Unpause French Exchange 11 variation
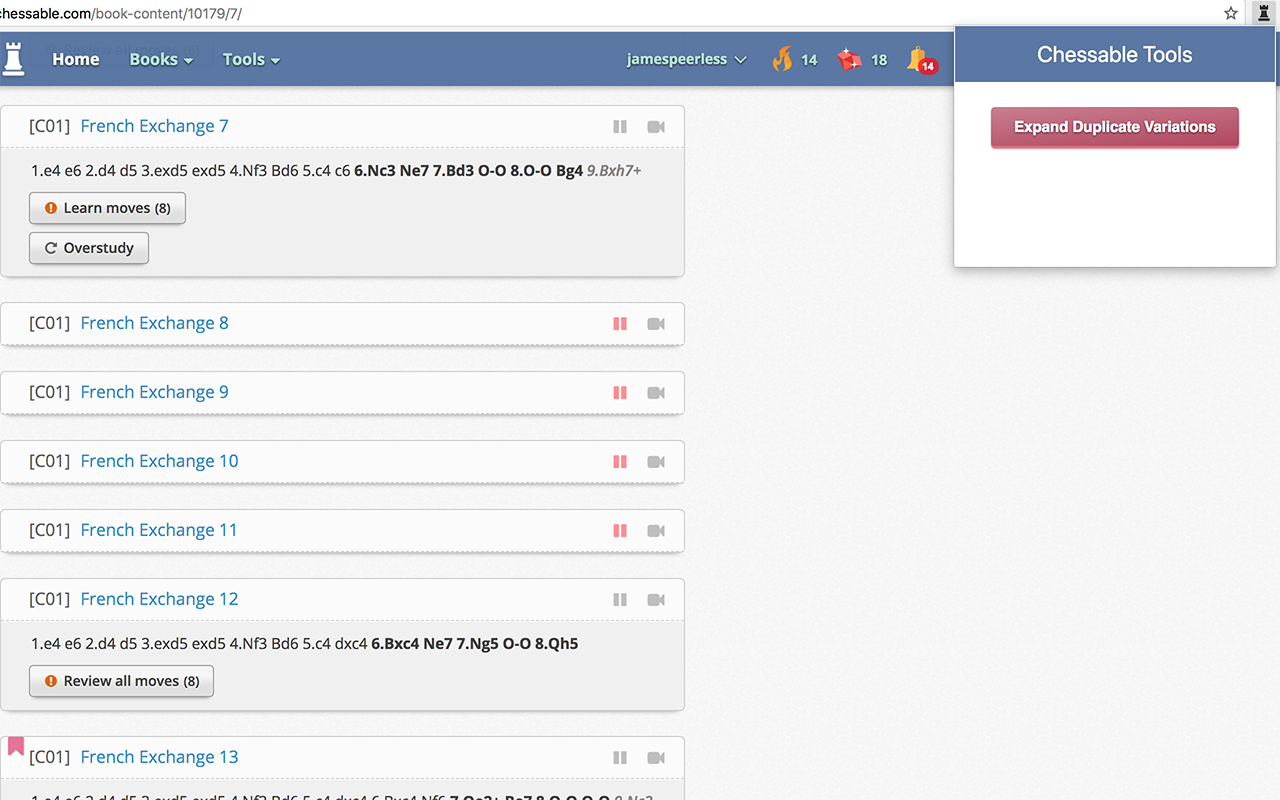The width and height of the screenshot is (1280, 800). coord(620,531)
